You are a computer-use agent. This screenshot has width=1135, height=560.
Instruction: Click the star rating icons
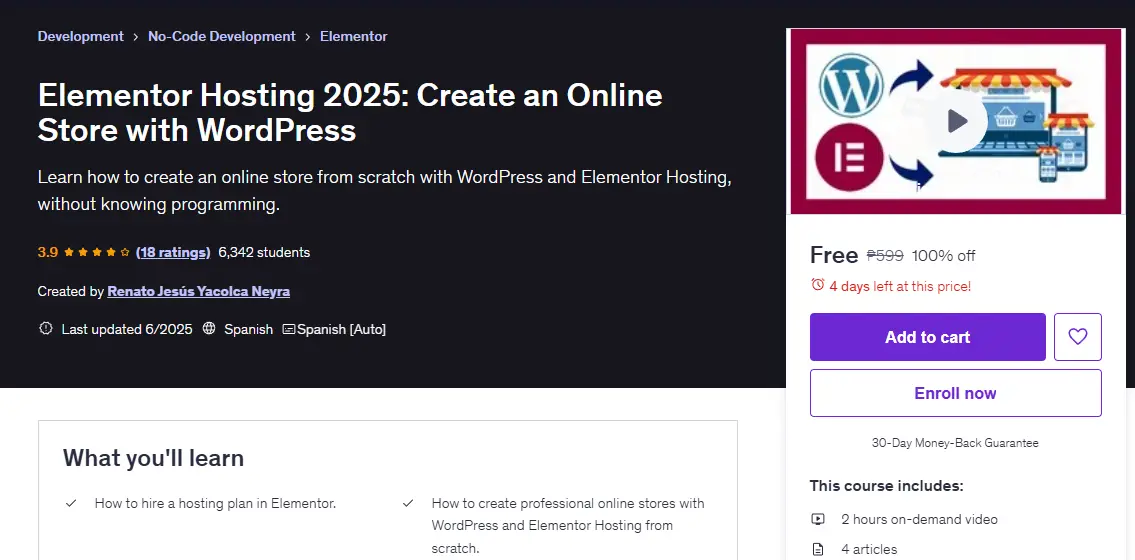[x=97, y=253]
